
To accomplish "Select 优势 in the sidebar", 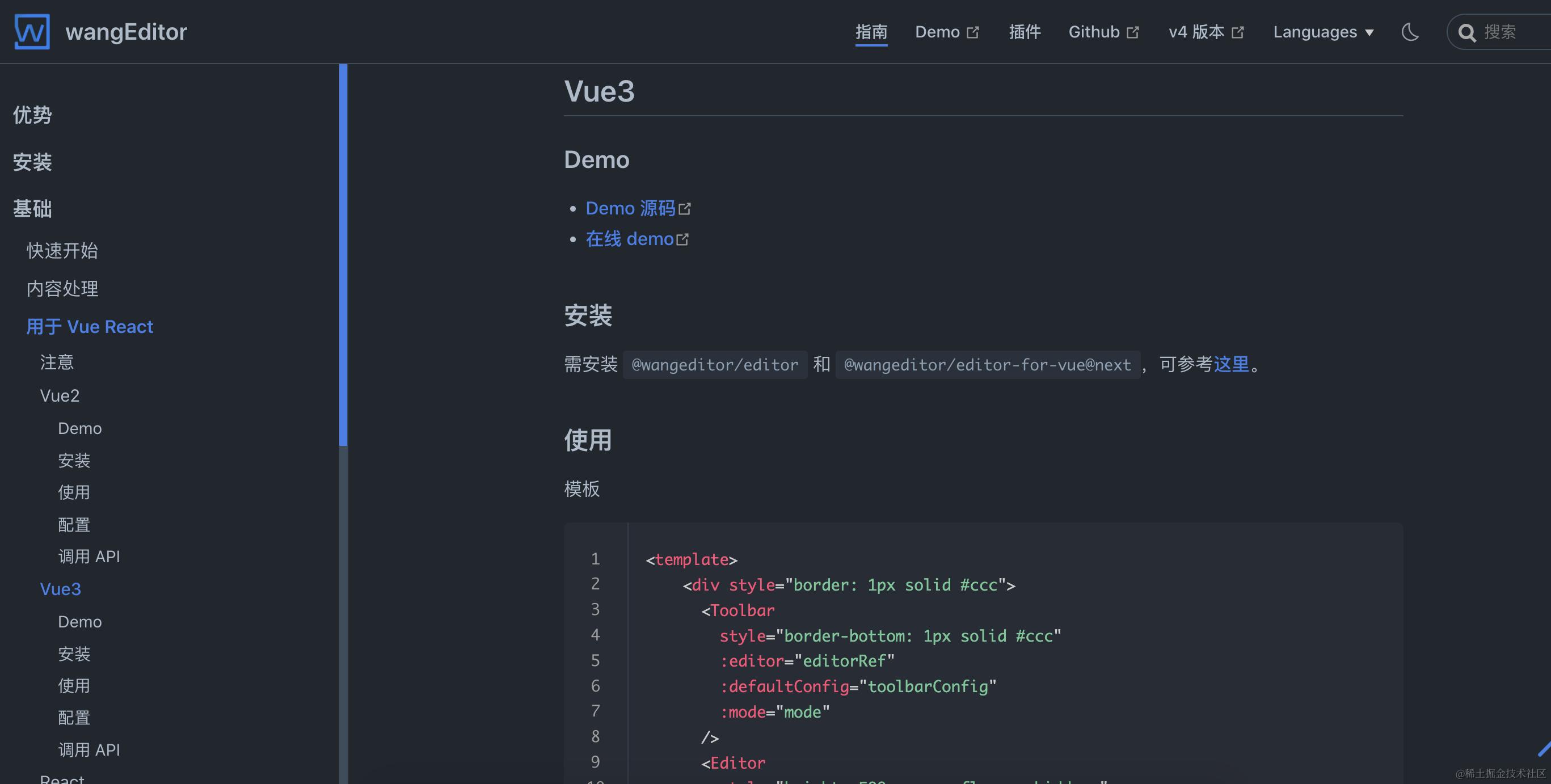I will pyautogui.click(x=32, y=115).
